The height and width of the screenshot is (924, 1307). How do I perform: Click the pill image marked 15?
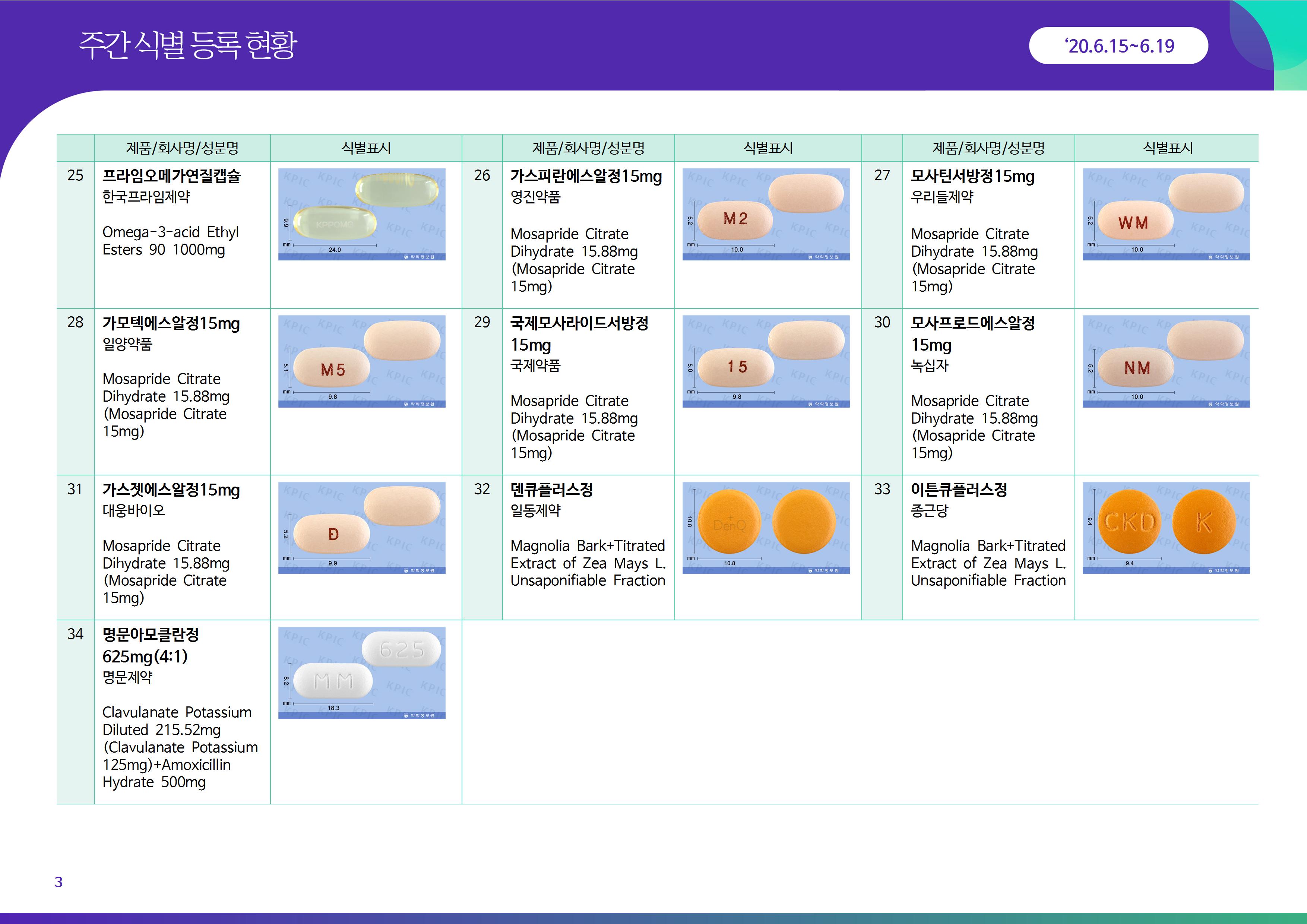(766, 361)
